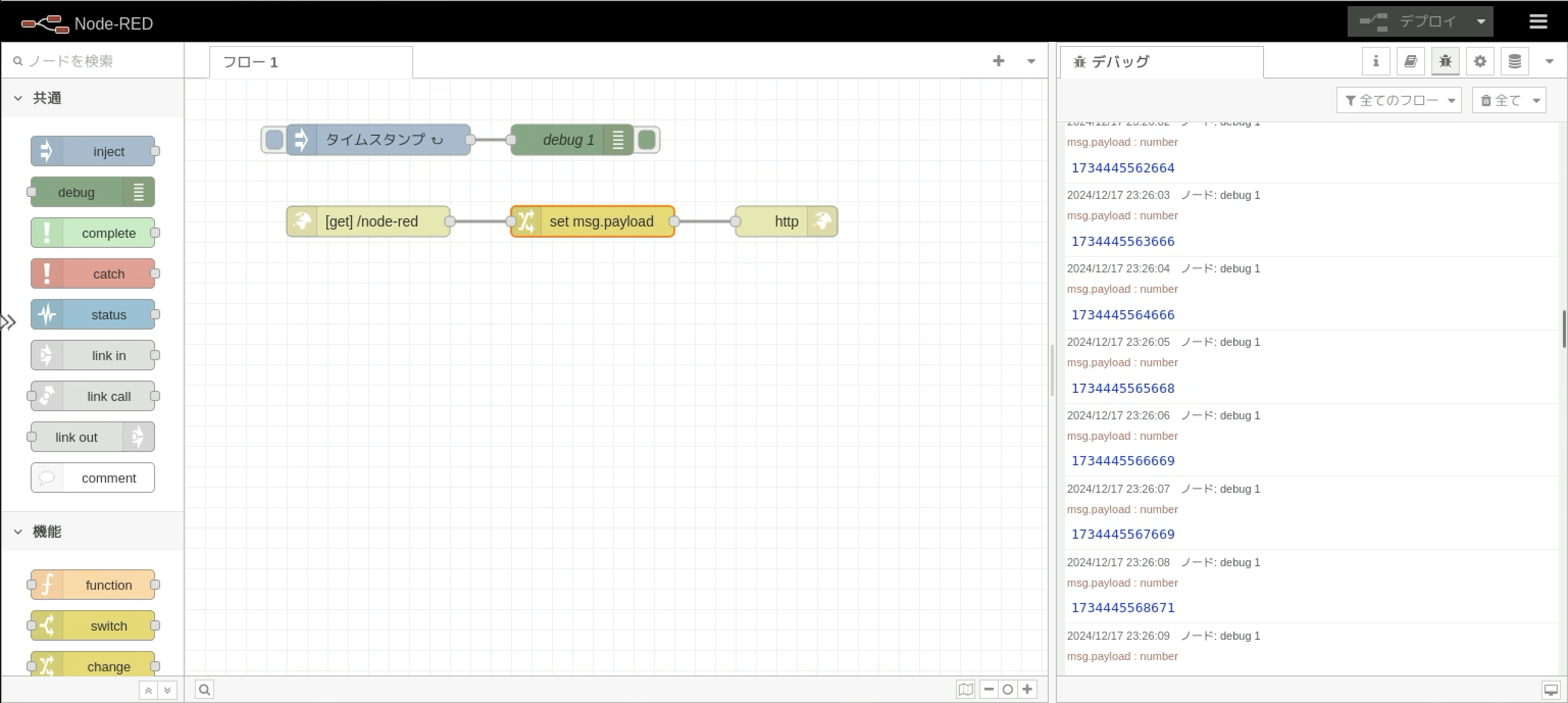Open the context data sidebar icon

click(1514, 62)
